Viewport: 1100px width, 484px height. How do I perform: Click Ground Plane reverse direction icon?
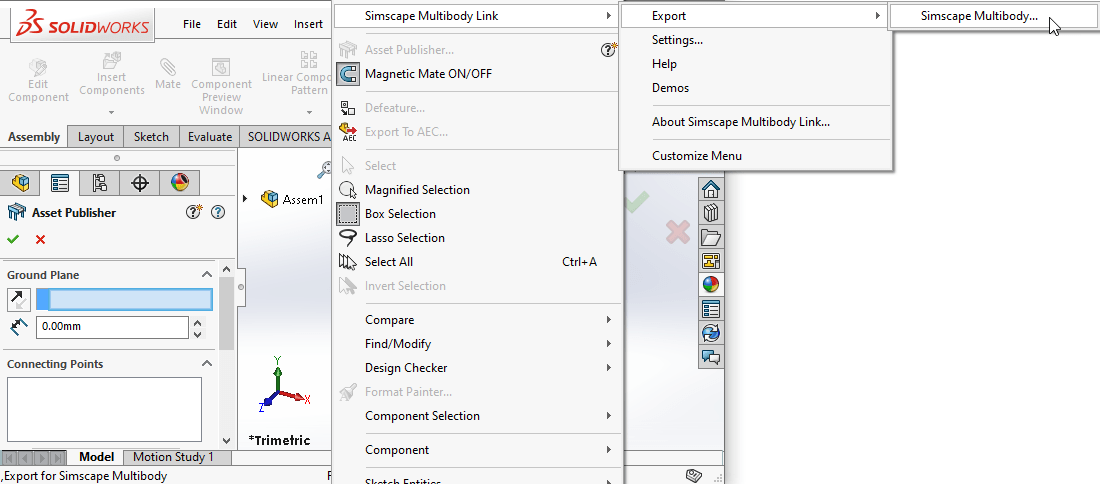19,300
